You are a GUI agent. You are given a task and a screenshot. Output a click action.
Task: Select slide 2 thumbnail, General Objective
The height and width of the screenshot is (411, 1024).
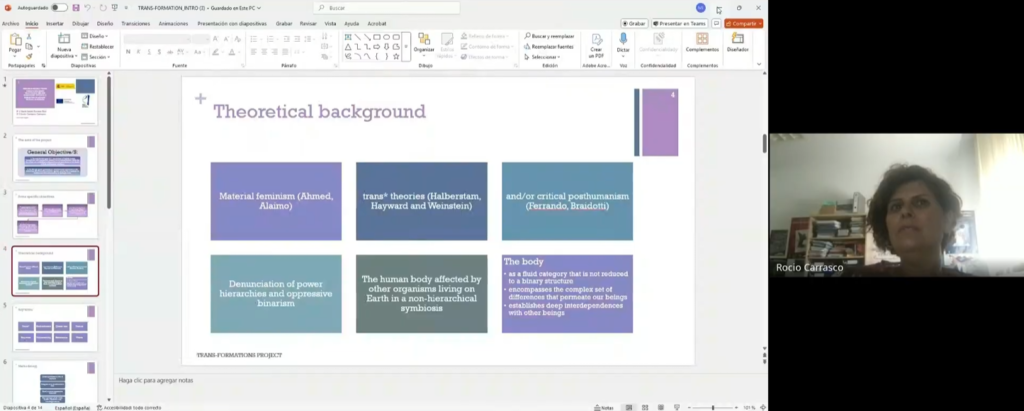(x=56, y=158)
